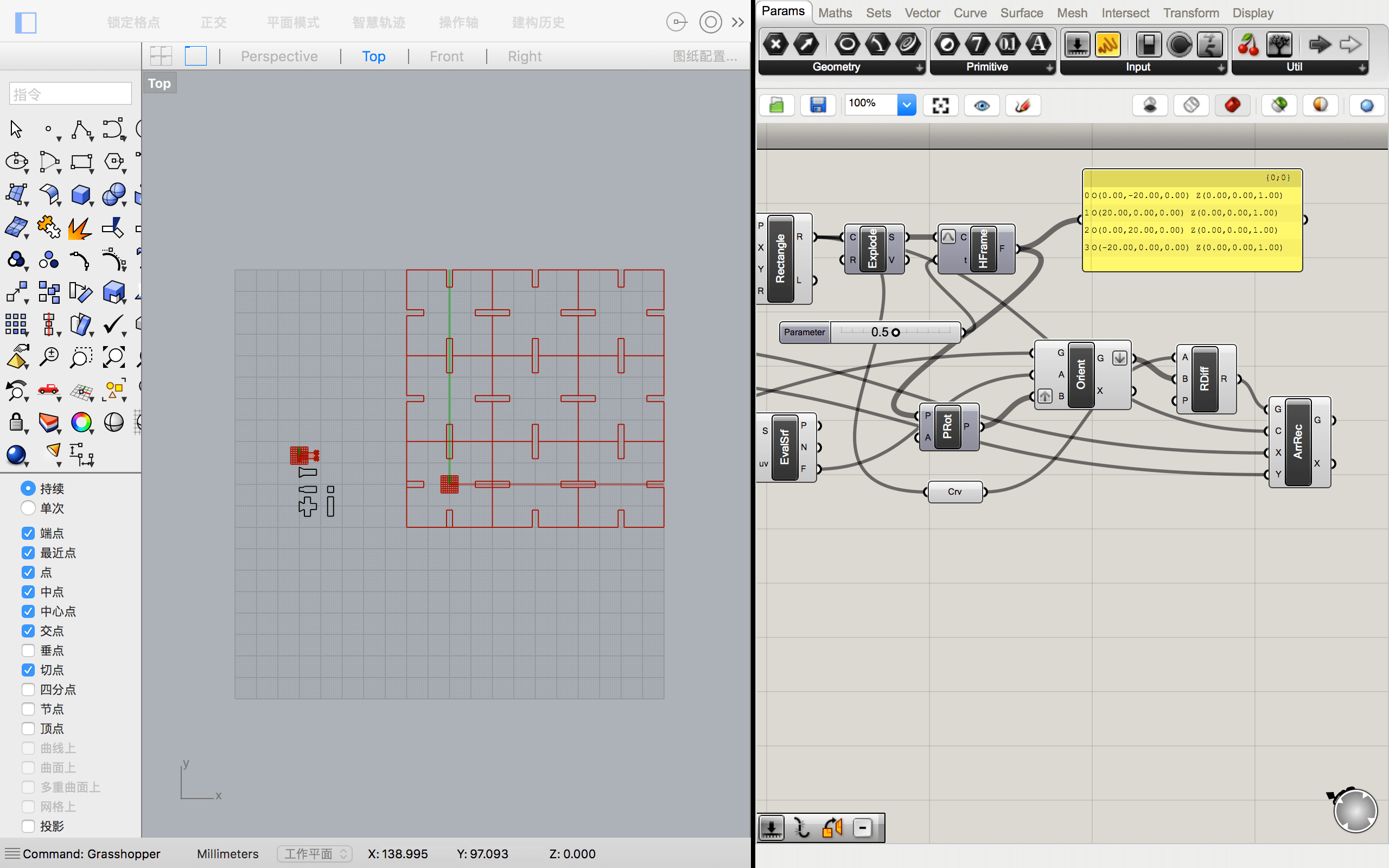This screenshot has width=1389, height=868.
Task: Click the zoom extents icon in canvas toolbar
Action: pos(940,105)
